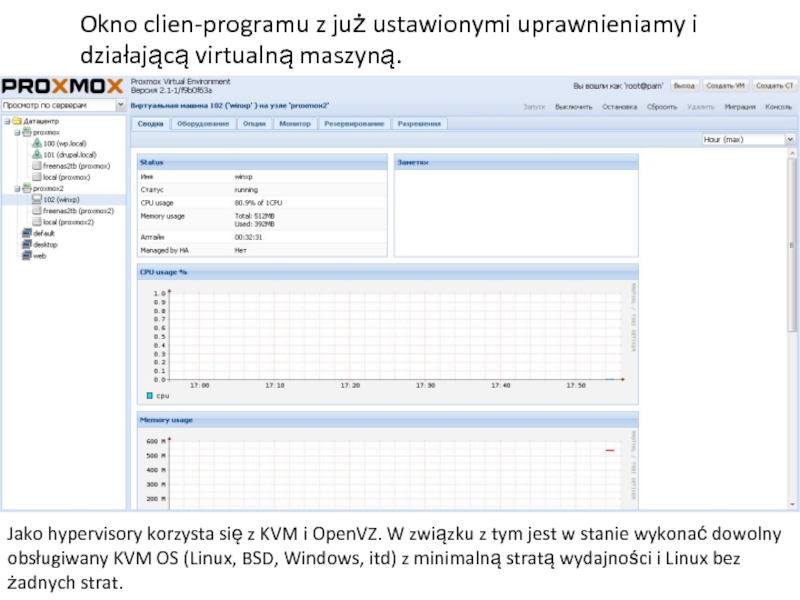Click the desktop pool icon
The image size is (800, 600).
point(27,244)
